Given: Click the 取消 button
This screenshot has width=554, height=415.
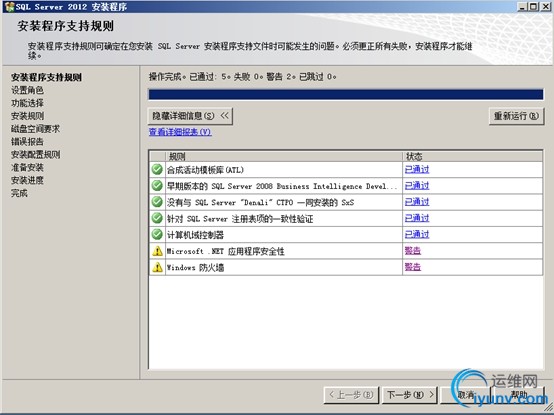Looking at the screenshot, I should point(466,395).
